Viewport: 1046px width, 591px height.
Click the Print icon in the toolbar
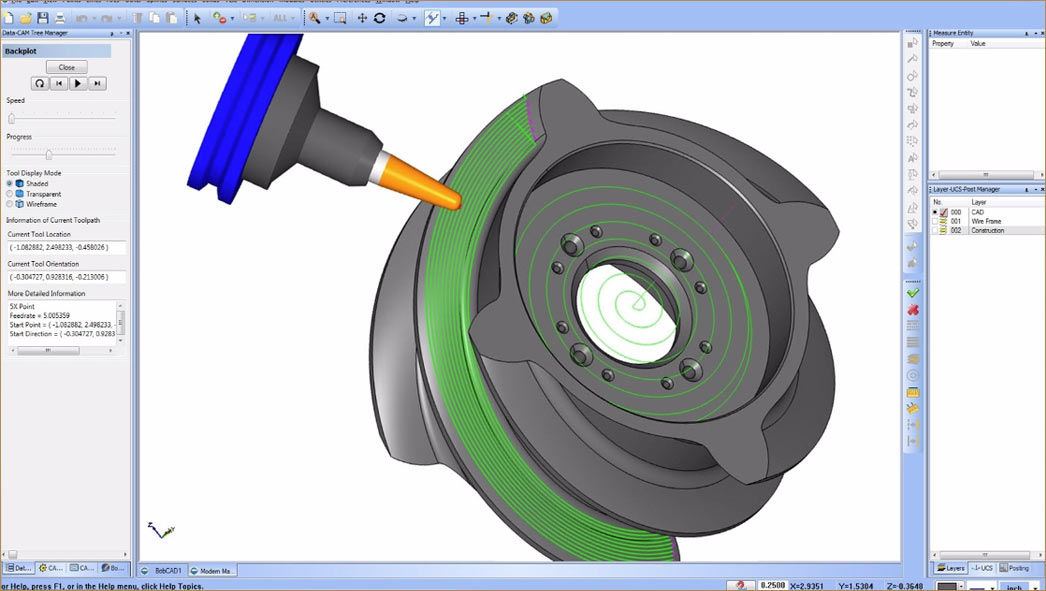59,18
